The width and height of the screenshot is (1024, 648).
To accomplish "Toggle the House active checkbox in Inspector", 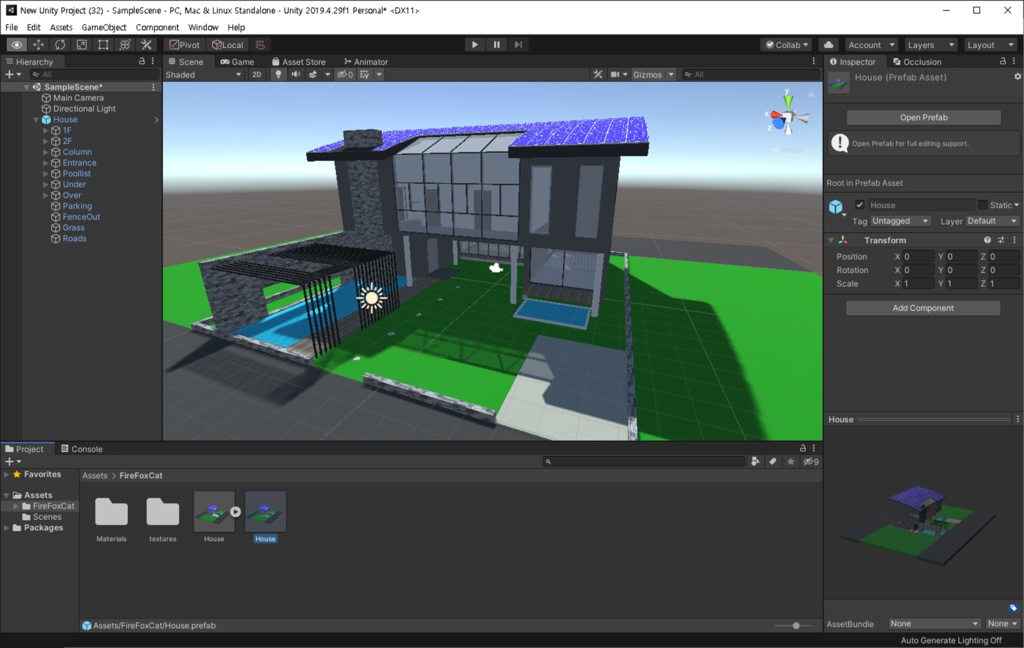I will click(860, 205).
